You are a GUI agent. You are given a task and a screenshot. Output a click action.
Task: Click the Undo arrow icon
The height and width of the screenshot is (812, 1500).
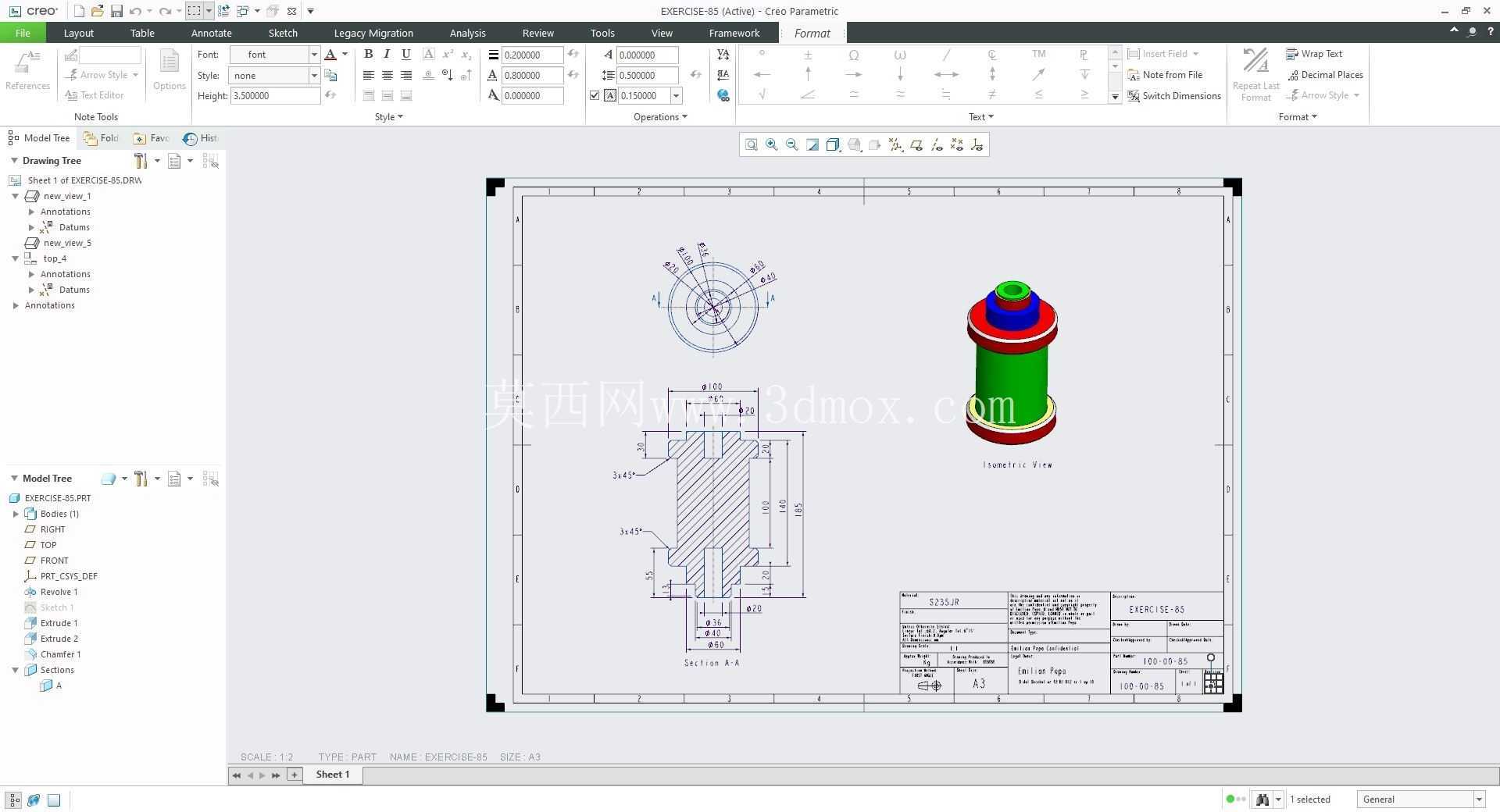136,11
